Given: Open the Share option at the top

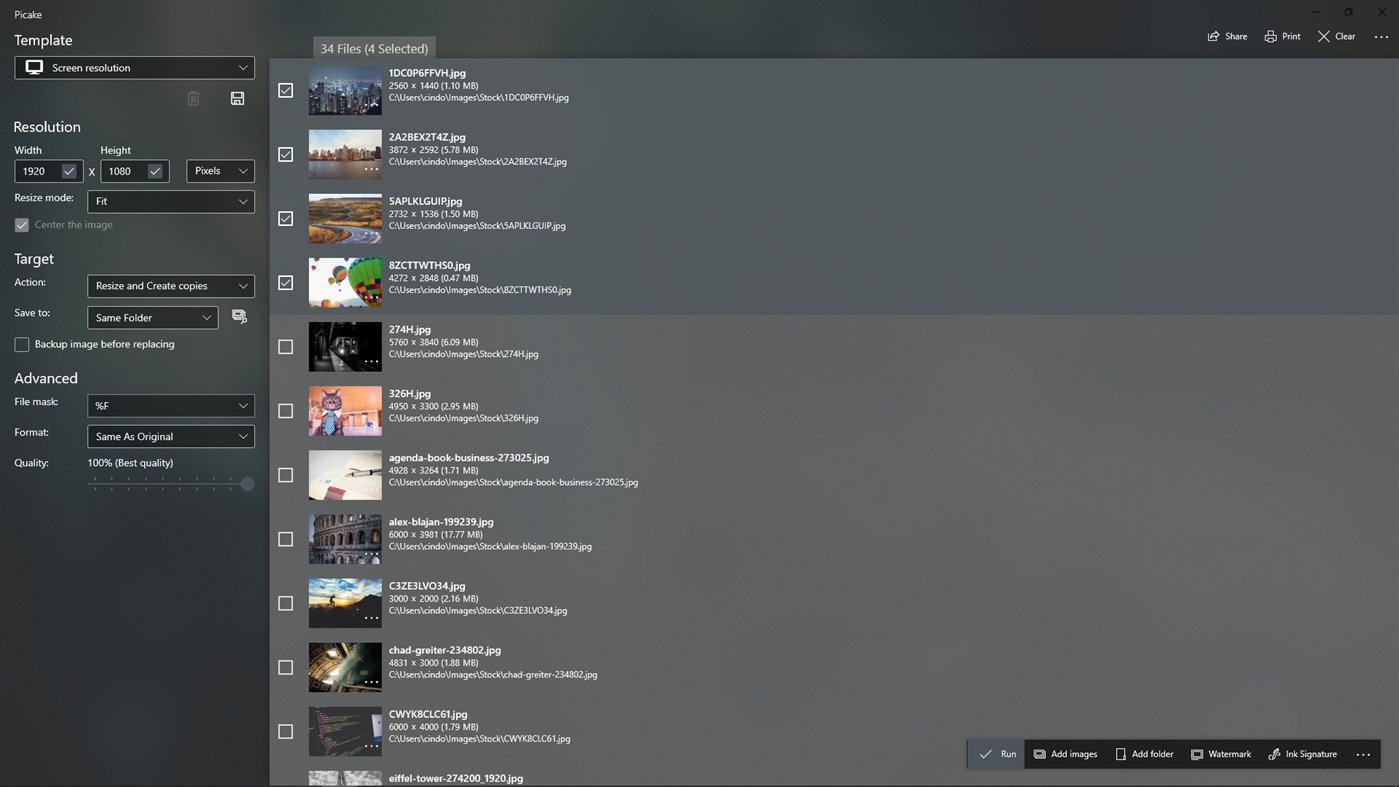Looking at the screenshot, I should pyautogui.click(x=1226, y=36).
